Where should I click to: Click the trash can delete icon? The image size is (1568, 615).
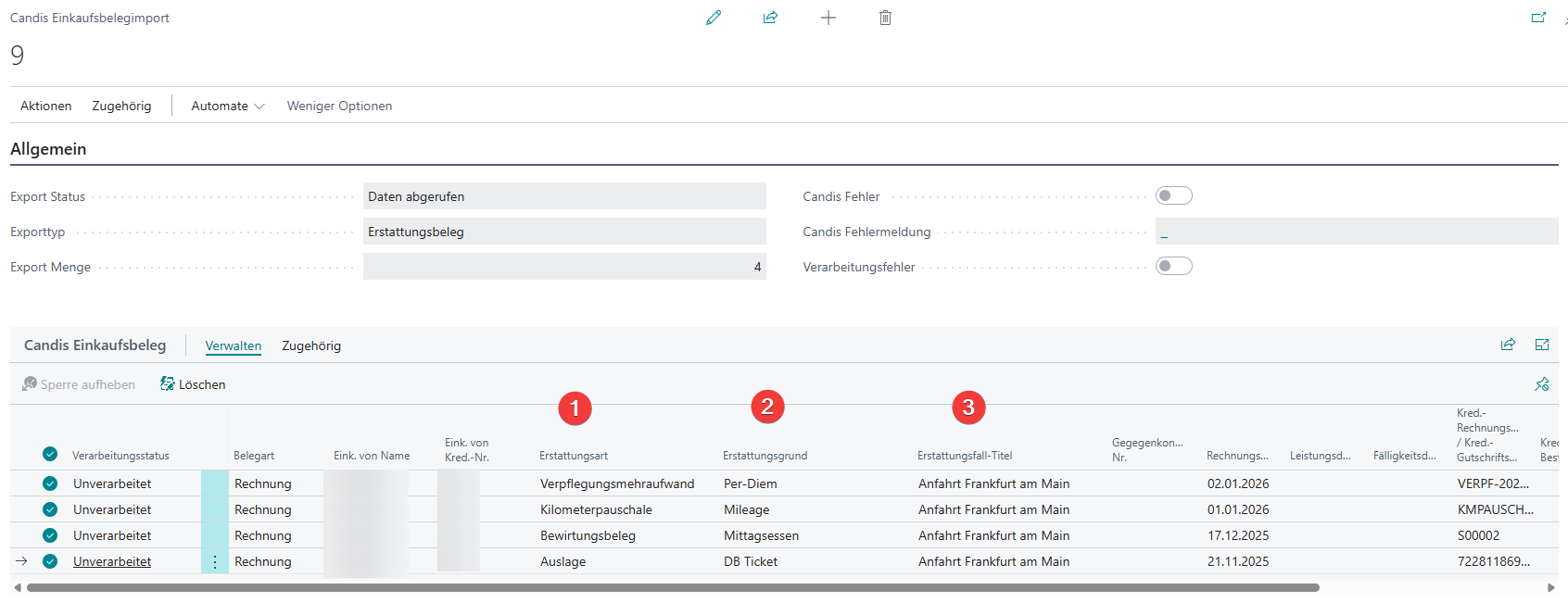pyautogui.click(x=885, y=18)
